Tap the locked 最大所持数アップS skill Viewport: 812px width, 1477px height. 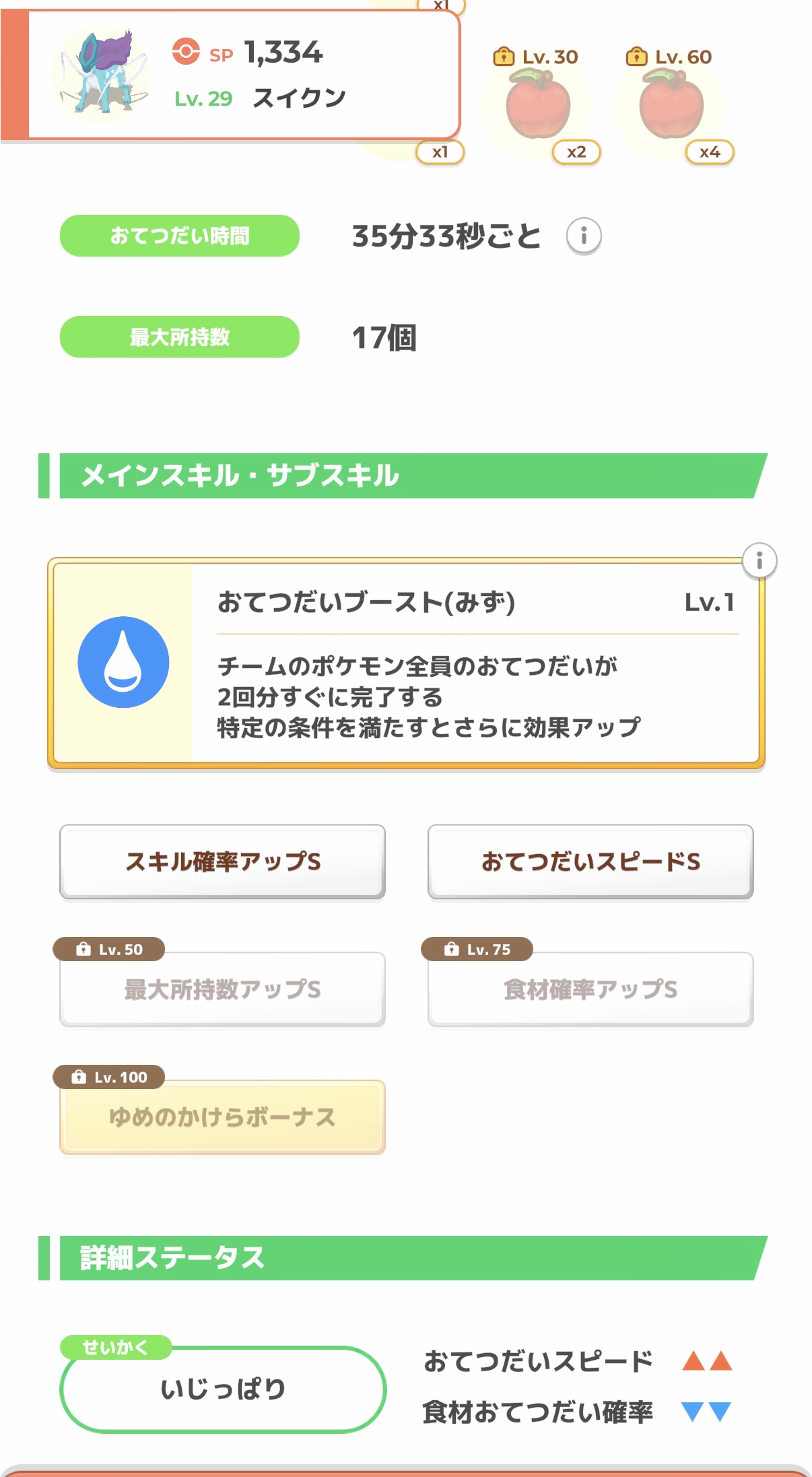coord(222,989)
